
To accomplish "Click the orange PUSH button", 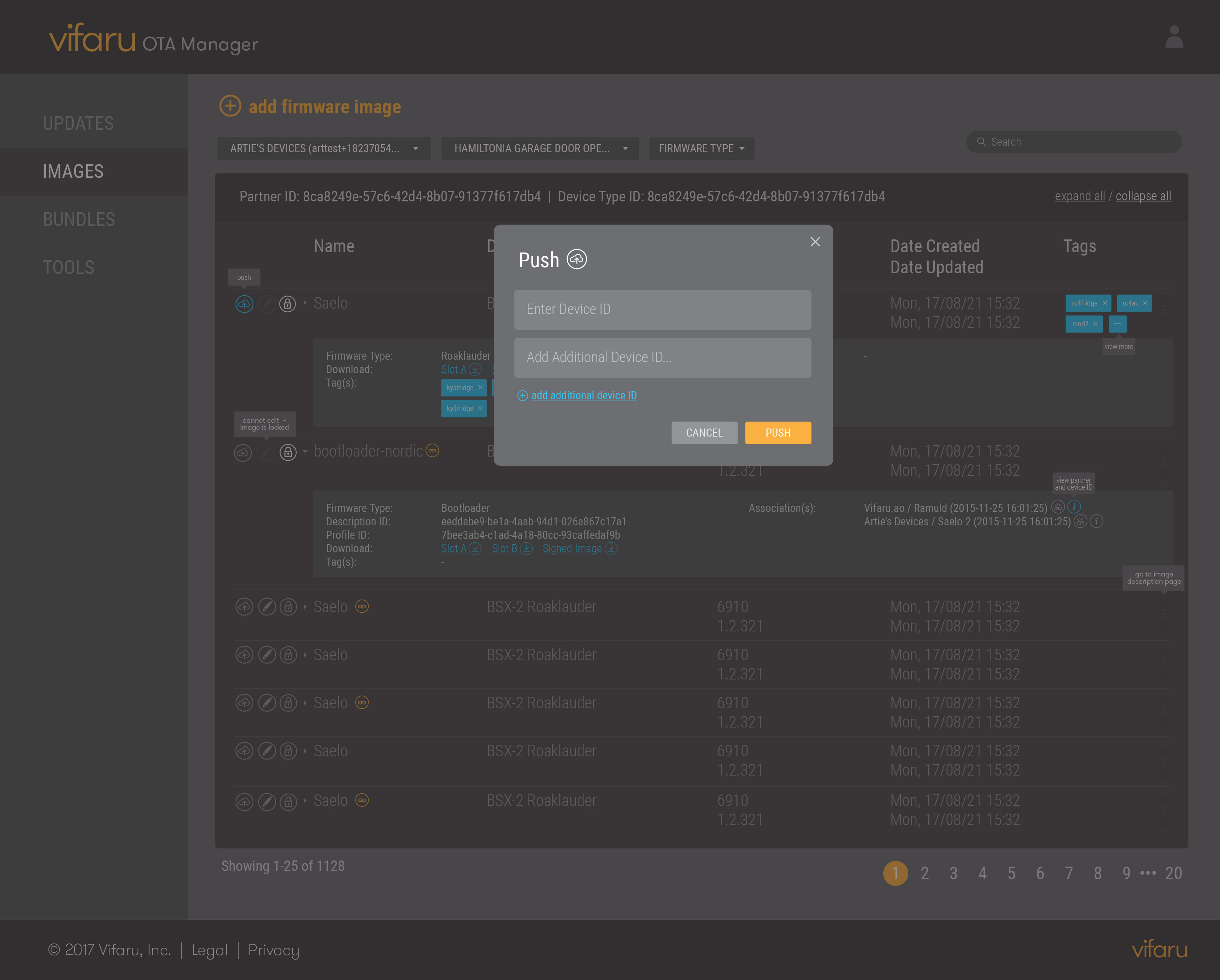I will (x=778, y=433).
